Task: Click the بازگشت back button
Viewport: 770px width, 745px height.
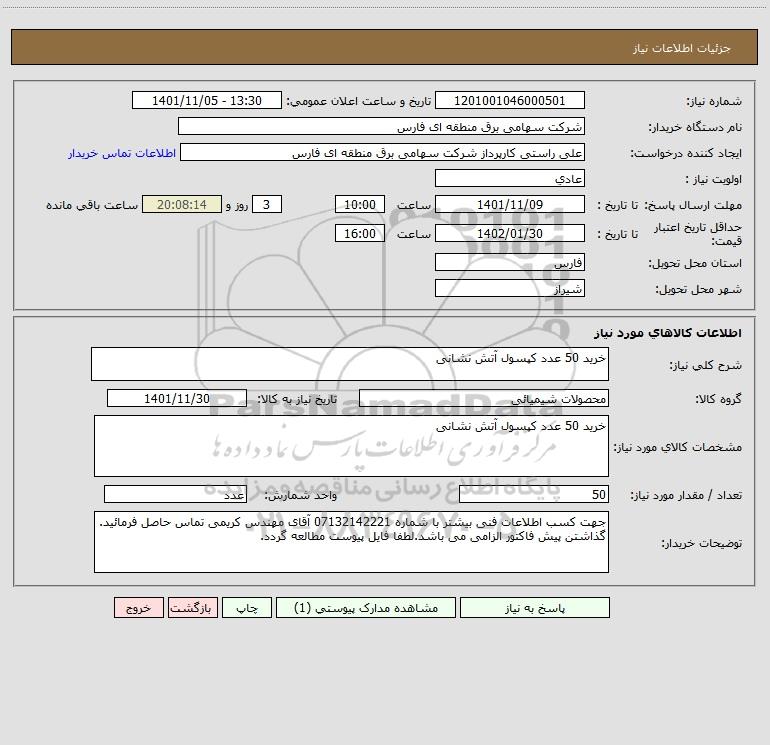Action: [x=192, y=607]
